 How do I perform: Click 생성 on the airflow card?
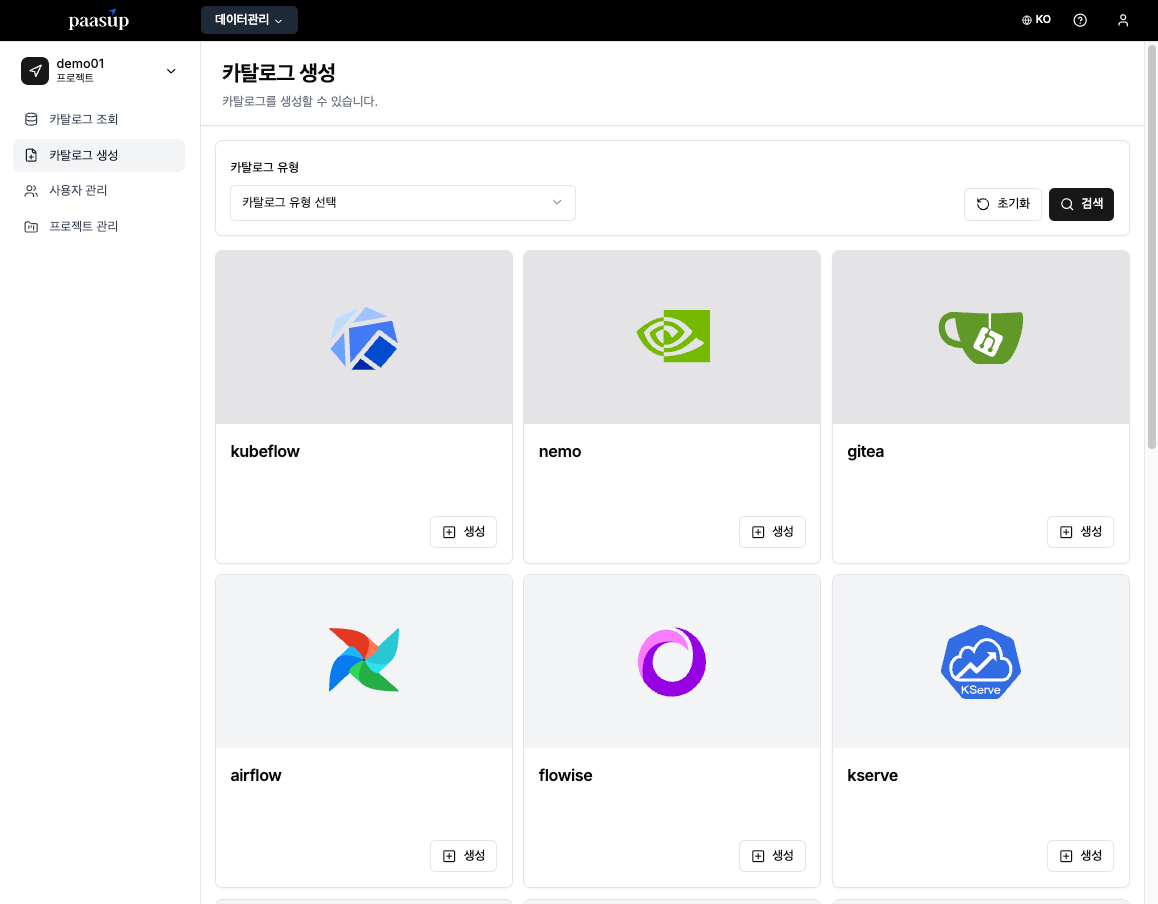click(x=463, y=856)
